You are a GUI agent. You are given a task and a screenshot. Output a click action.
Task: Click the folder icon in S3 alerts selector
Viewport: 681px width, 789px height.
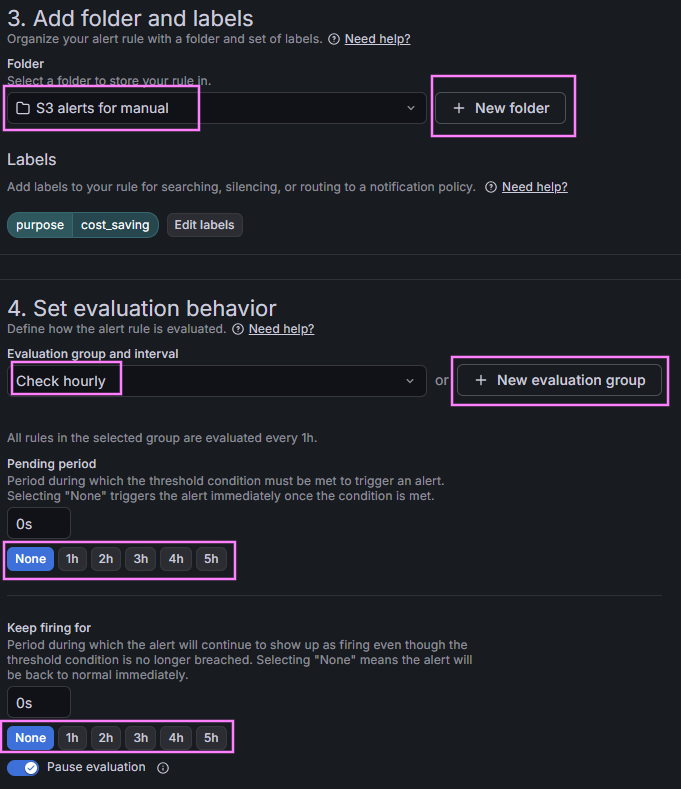(23, 108)
